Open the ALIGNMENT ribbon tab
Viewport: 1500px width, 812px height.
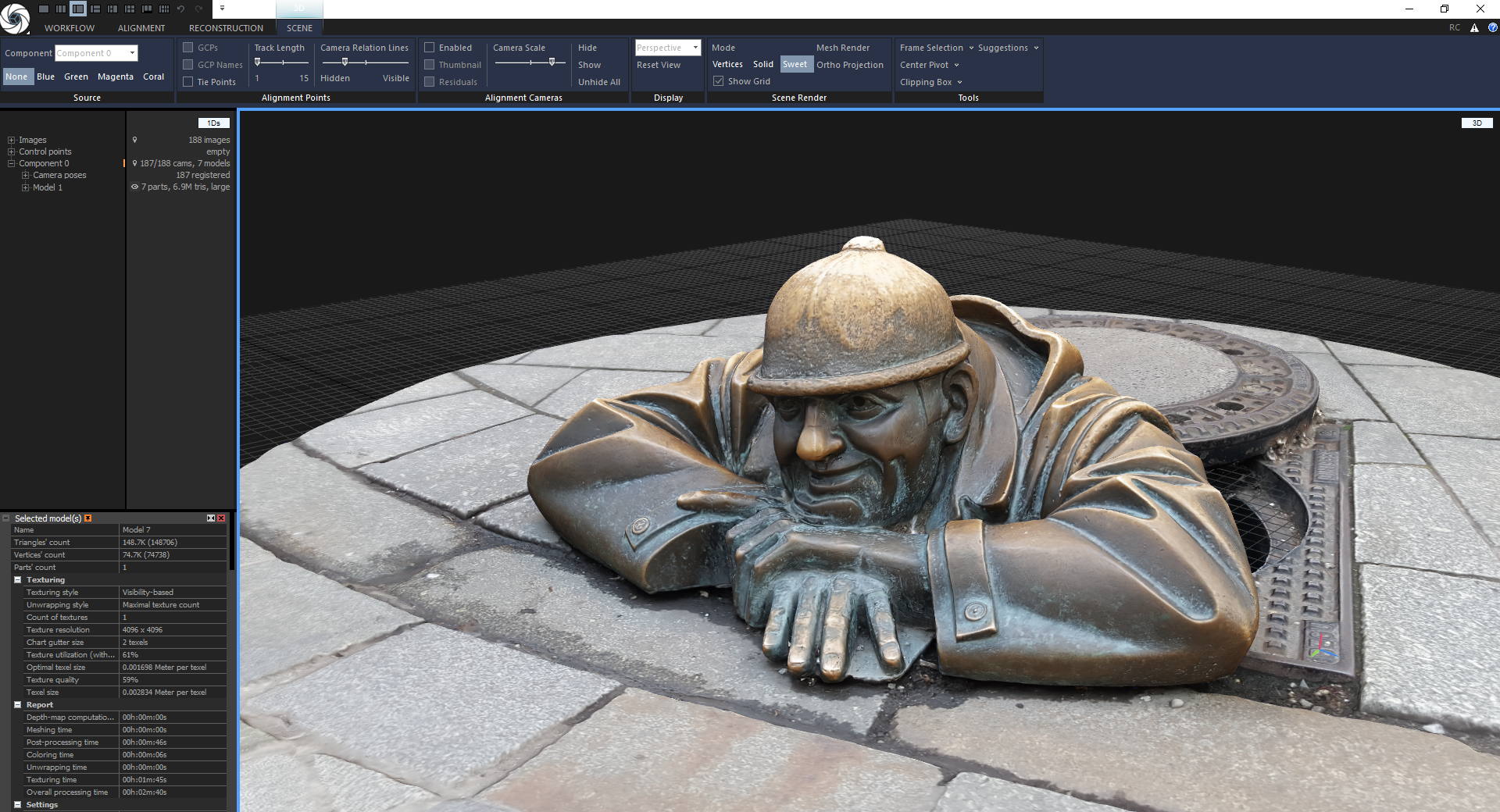[141, 28]
